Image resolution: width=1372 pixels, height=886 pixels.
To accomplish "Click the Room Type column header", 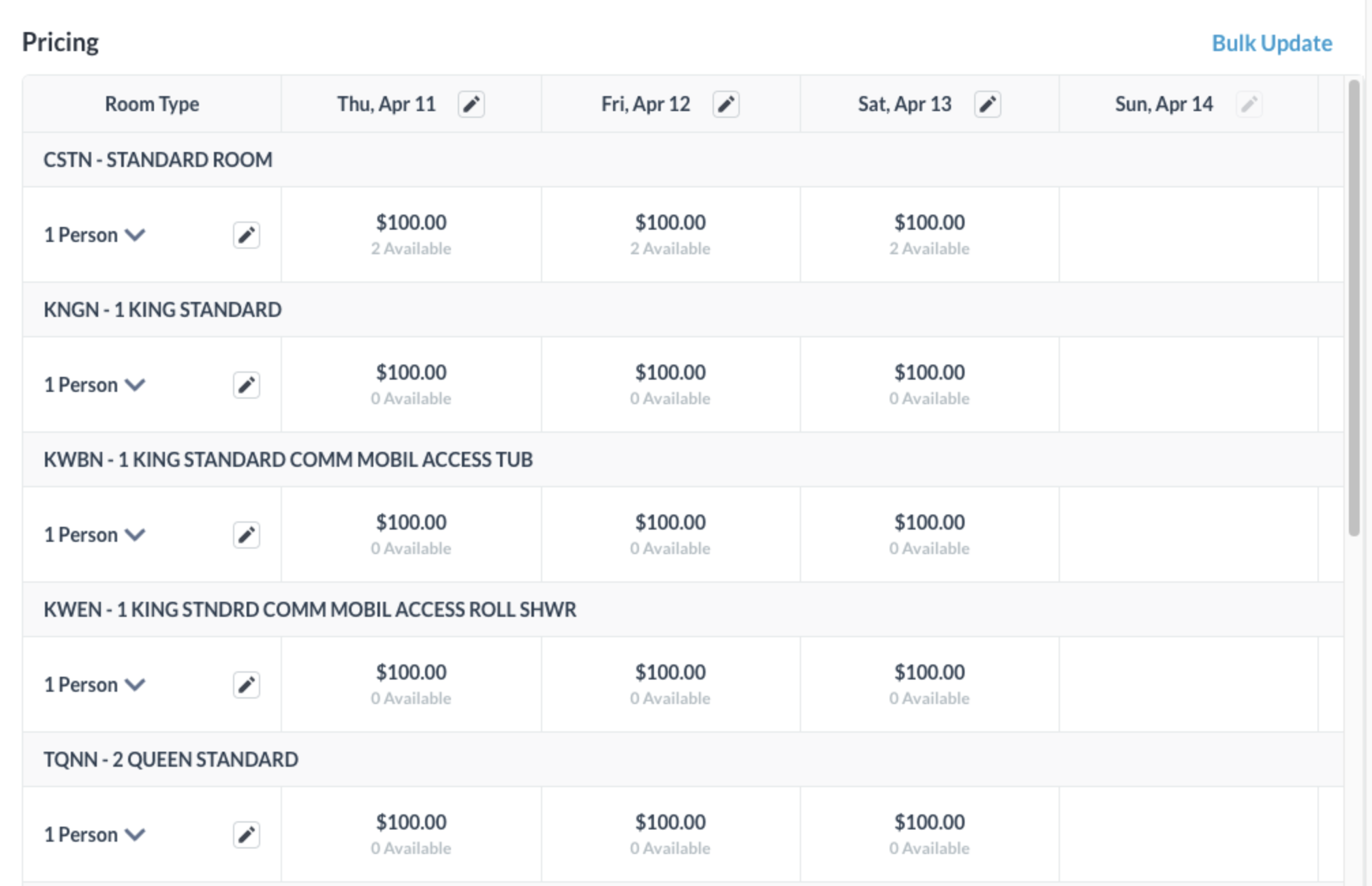I will 151,104.
